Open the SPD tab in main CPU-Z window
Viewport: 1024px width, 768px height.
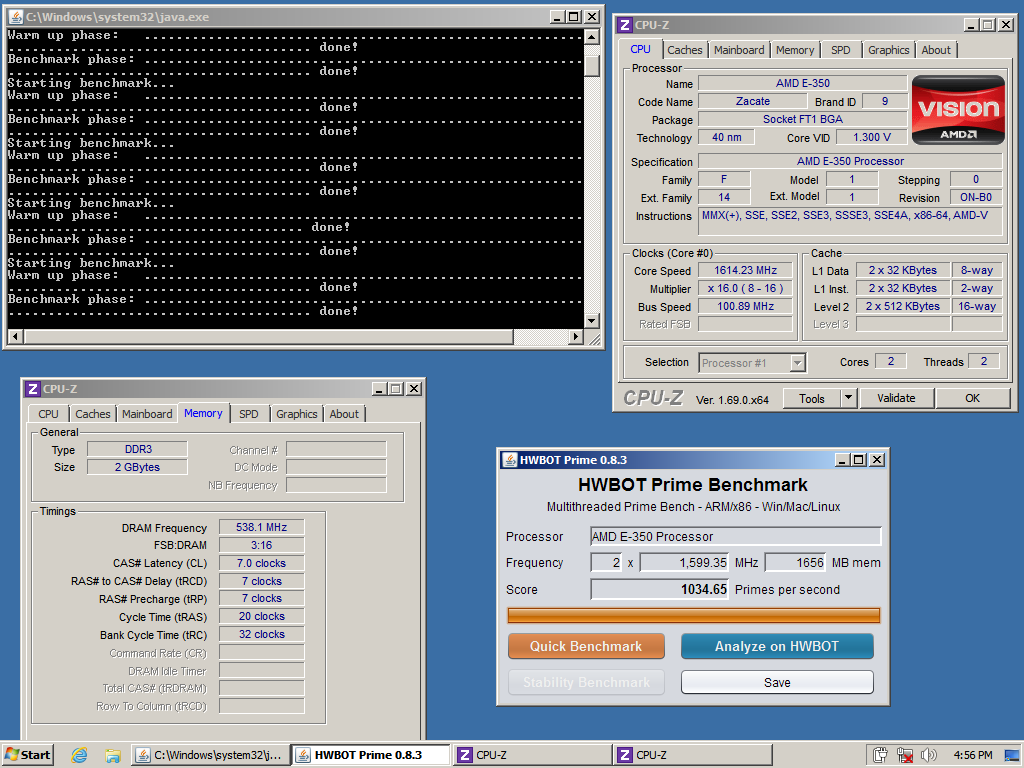tap(840, 50)
